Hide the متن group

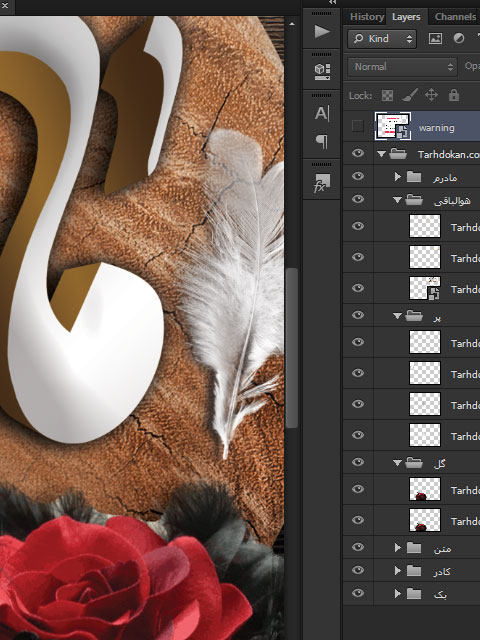[358, 547]
